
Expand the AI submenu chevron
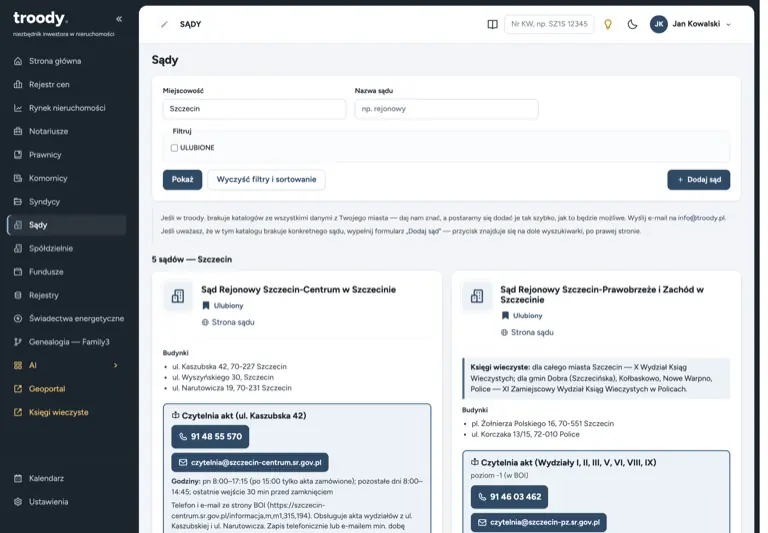click(116, 365)
